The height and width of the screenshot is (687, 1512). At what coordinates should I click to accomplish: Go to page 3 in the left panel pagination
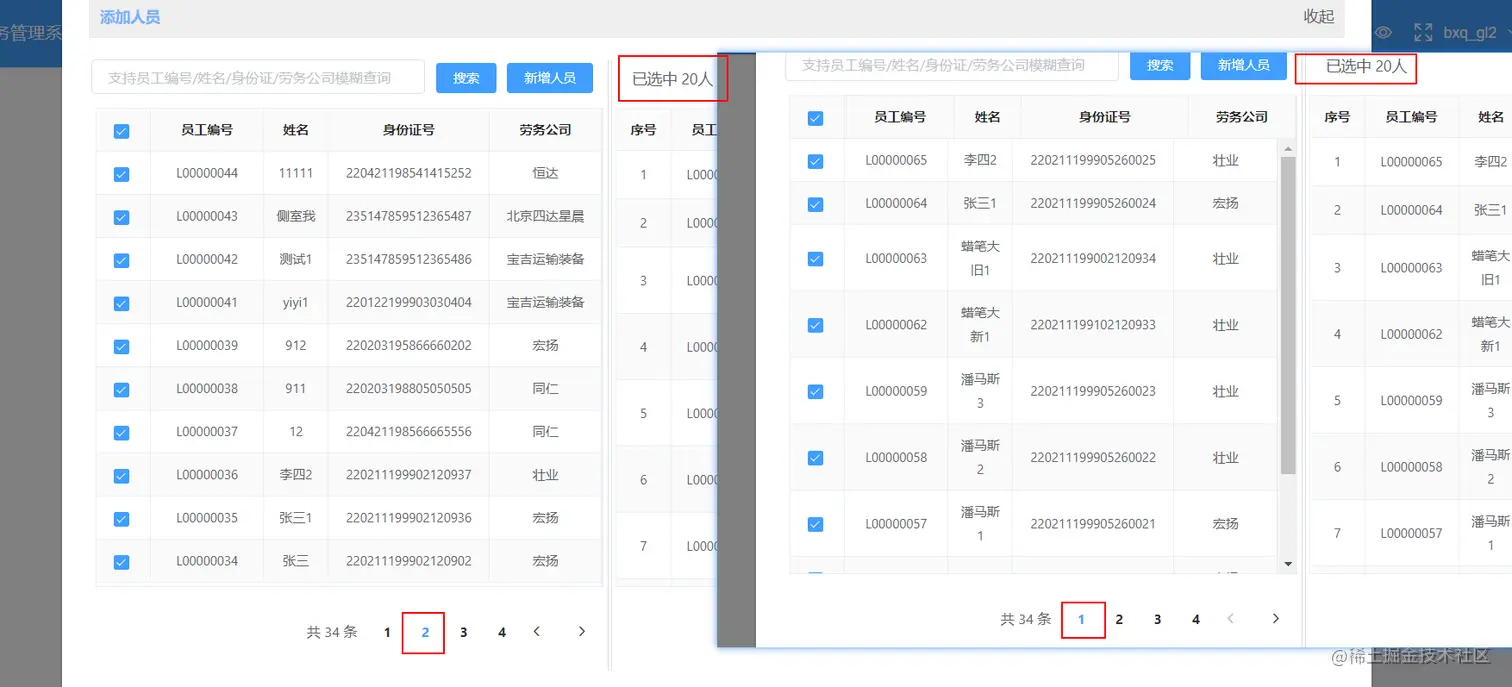463,632
